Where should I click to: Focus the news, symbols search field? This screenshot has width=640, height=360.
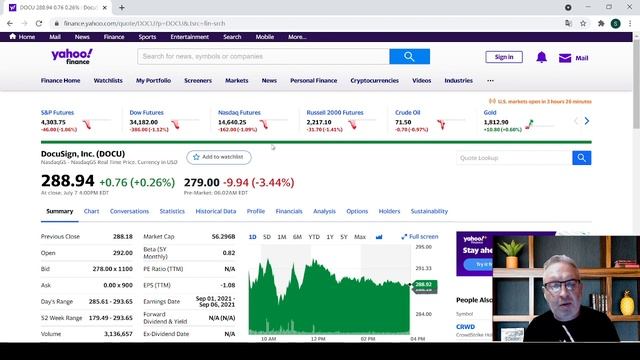coord(263,56)
